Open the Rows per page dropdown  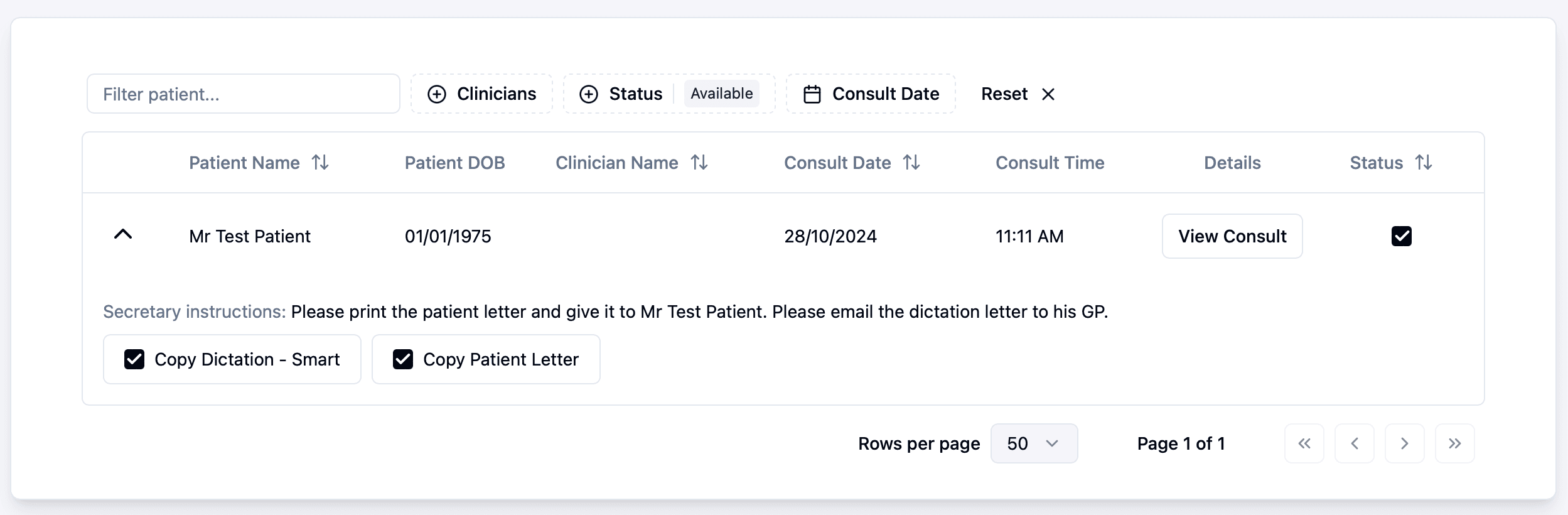(x=1034, y=443)
